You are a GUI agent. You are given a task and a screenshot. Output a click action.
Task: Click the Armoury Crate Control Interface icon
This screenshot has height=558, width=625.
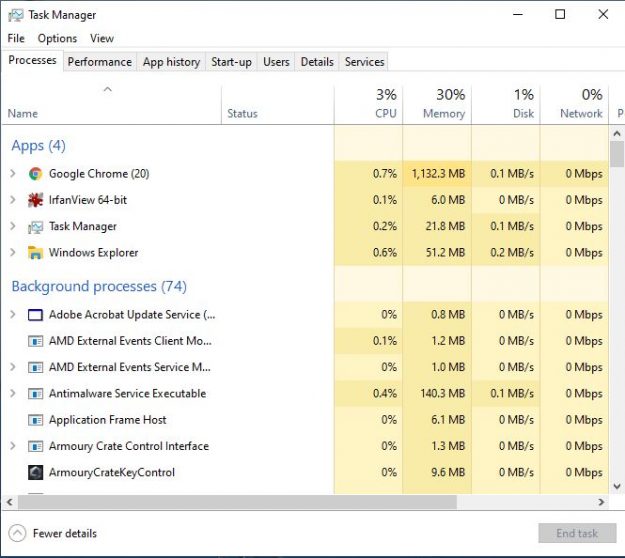click(35, 446)
